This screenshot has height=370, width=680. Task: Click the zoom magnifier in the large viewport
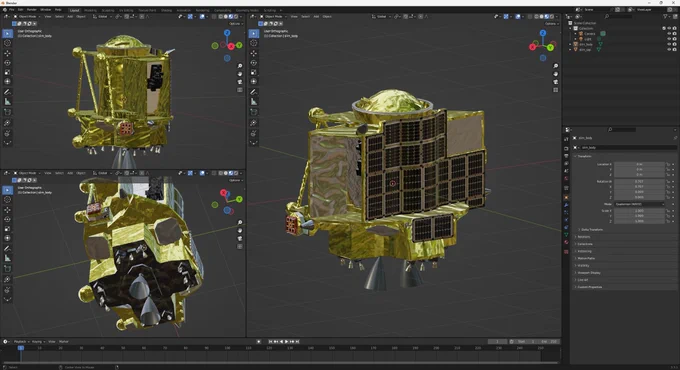pyautogui.click(x=556, y=66)
